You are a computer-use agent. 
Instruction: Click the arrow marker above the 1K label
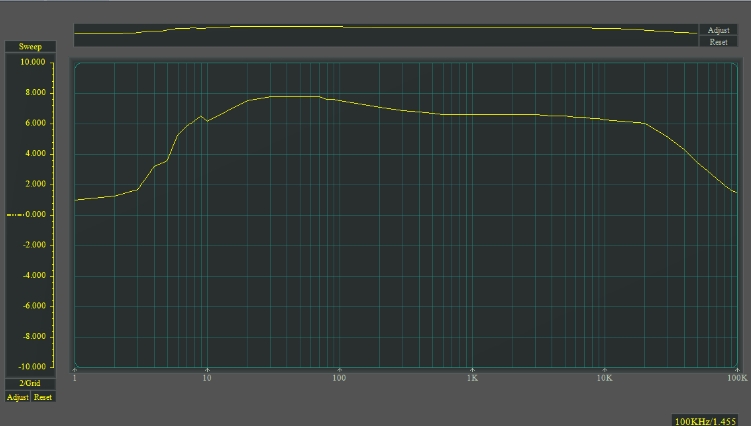point(472,370)
